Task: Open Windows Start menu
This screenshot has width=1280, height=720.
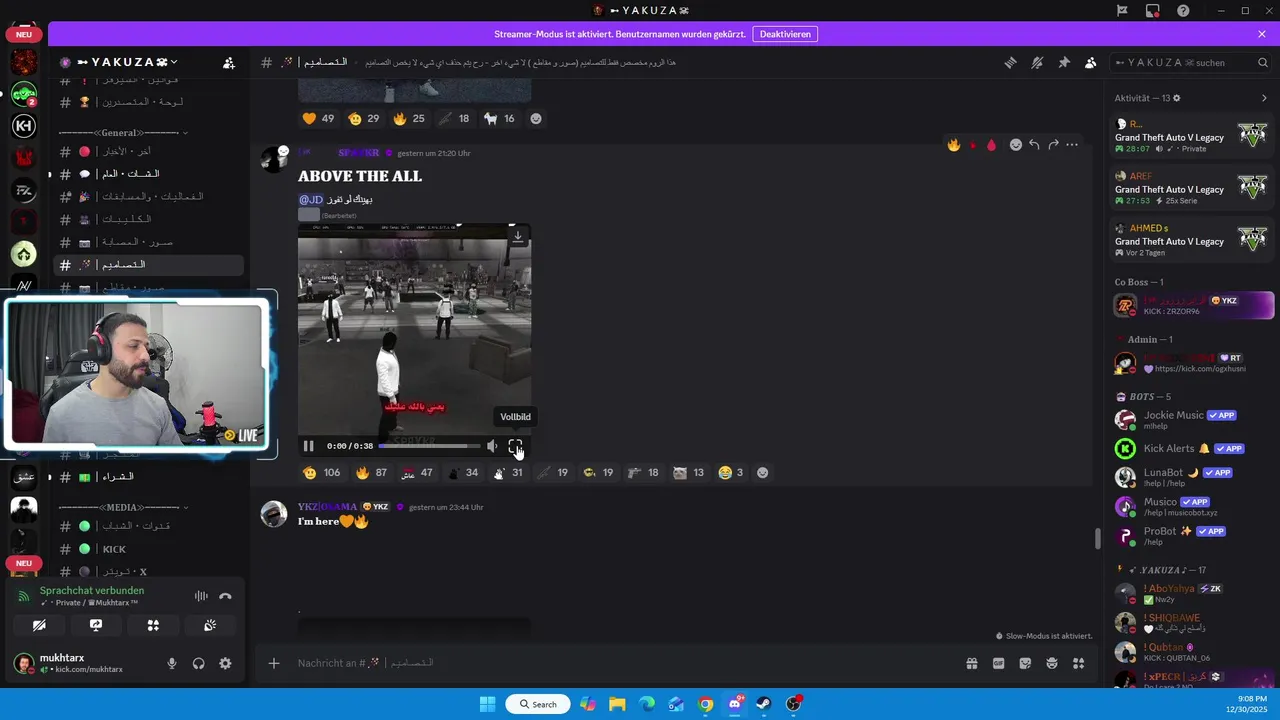Action: click(487, 704)
